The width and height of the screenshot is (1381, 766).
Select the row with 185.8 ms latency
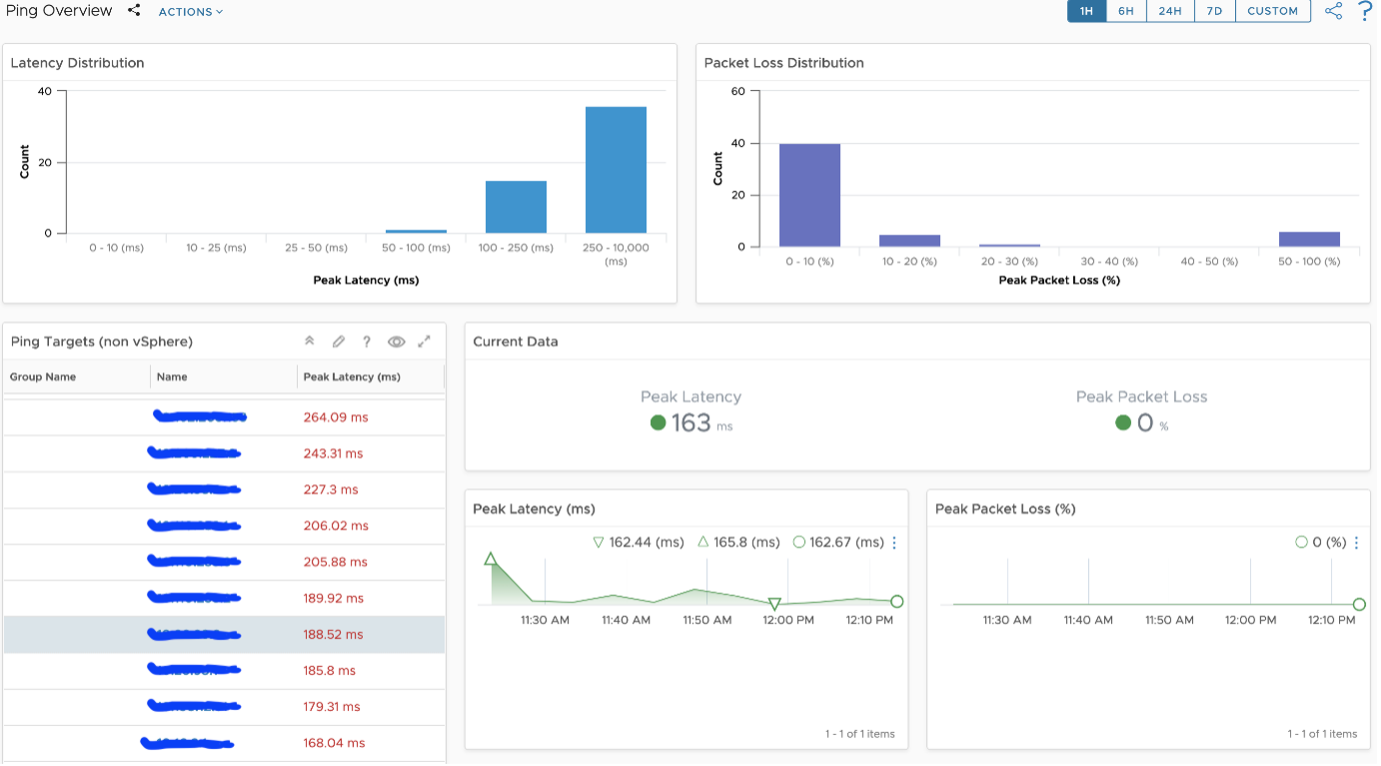224,670
